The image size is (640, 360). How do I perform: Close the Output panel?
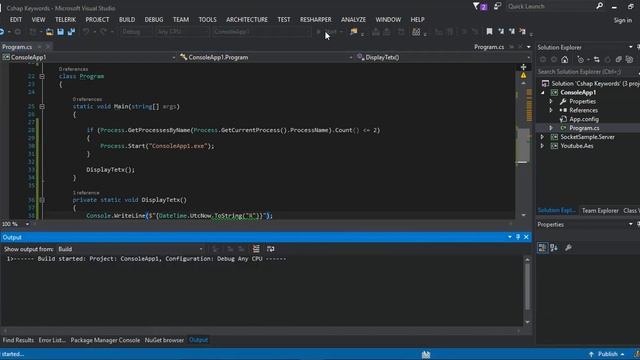coord(526,237)
